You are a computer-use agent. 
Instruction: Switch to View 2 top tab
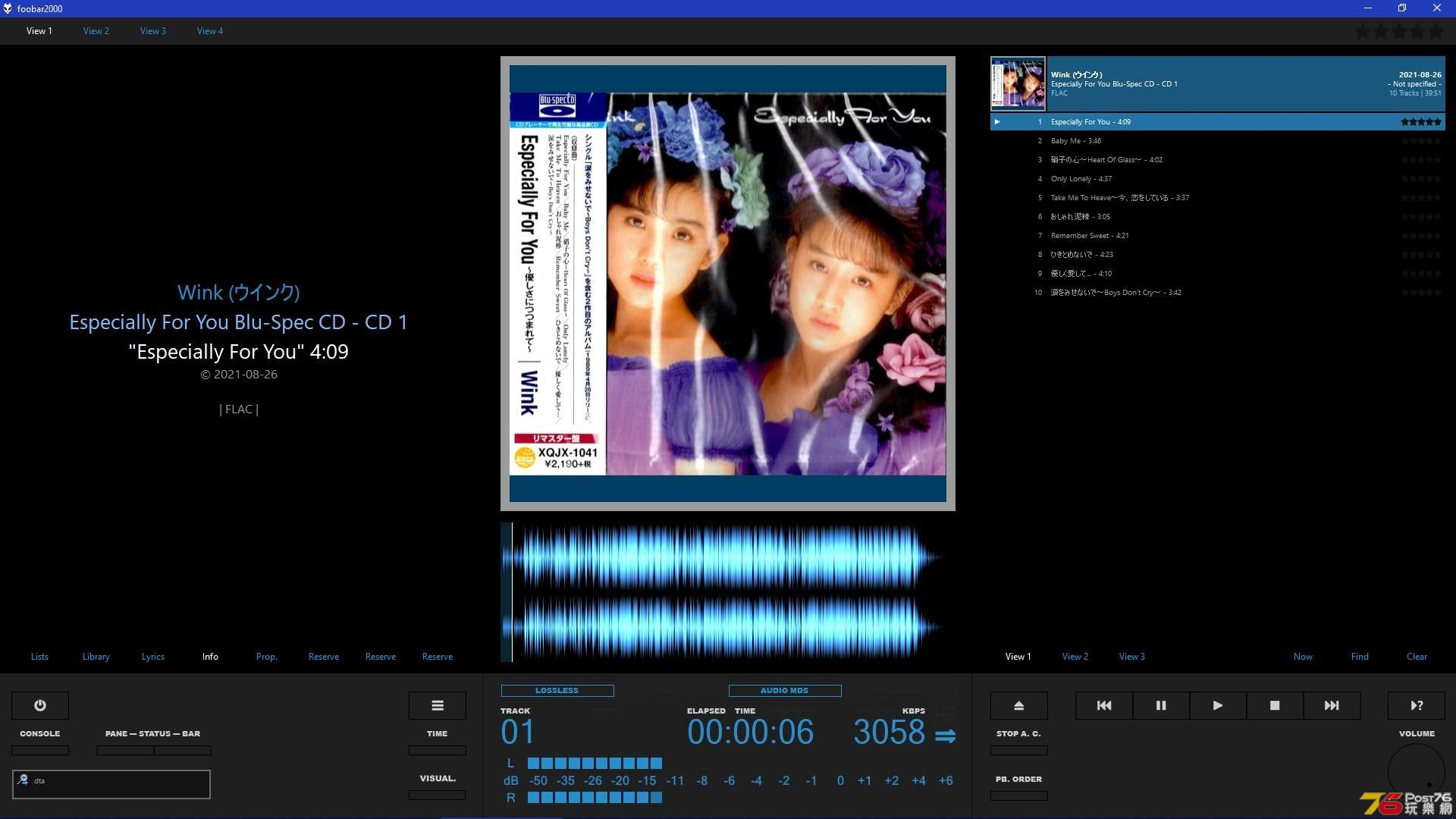point(96,31)
